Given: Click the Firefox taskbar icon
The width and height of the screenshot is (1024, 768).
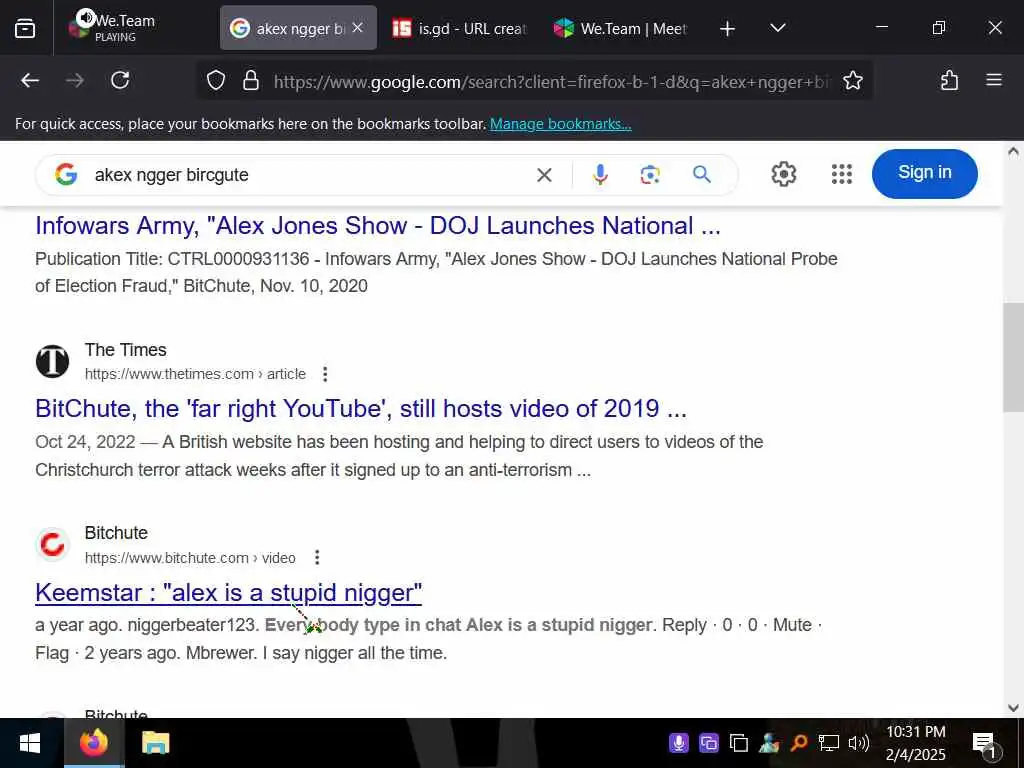Looking at the screenshot, I should pos(93,743).
